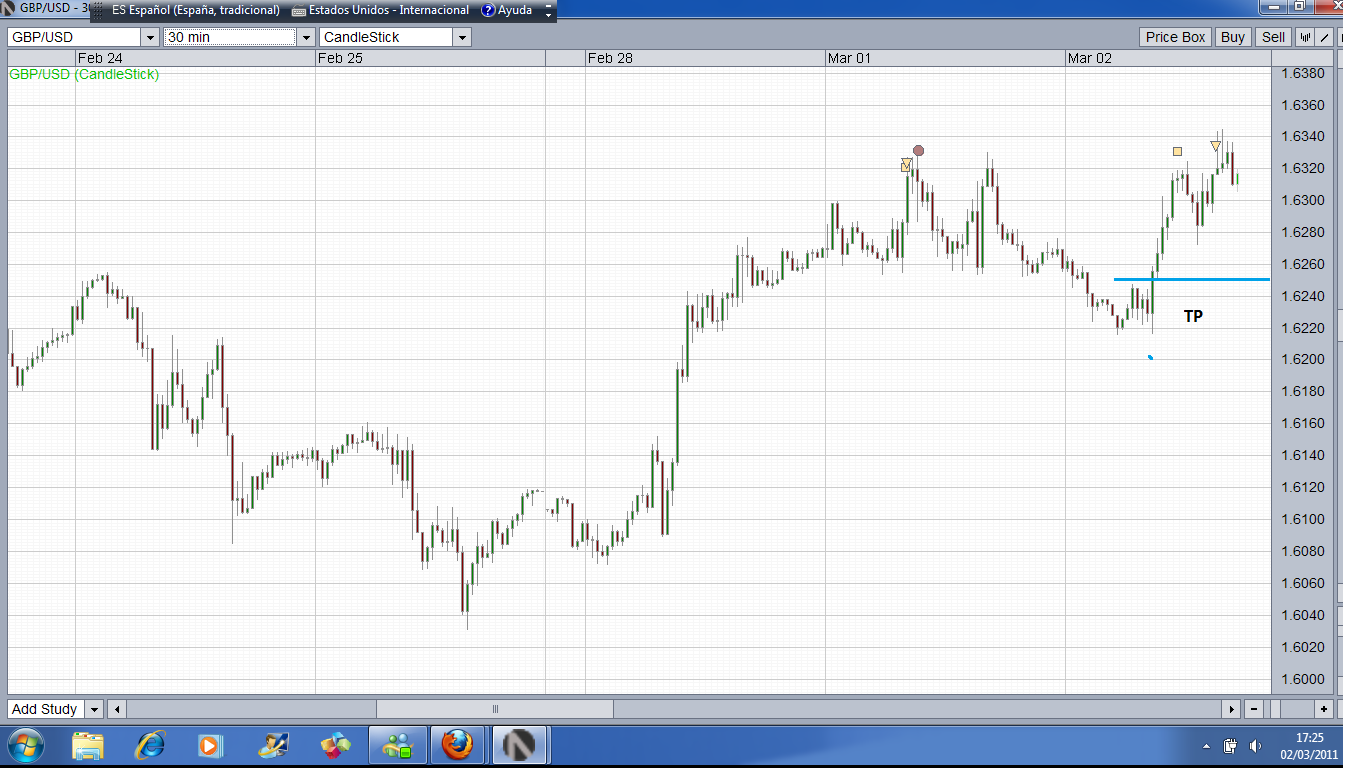Image resolution: width=1366 pixels, height=768 pixels.
Task: Click ES Español language bar item
Action: (187, 10)
